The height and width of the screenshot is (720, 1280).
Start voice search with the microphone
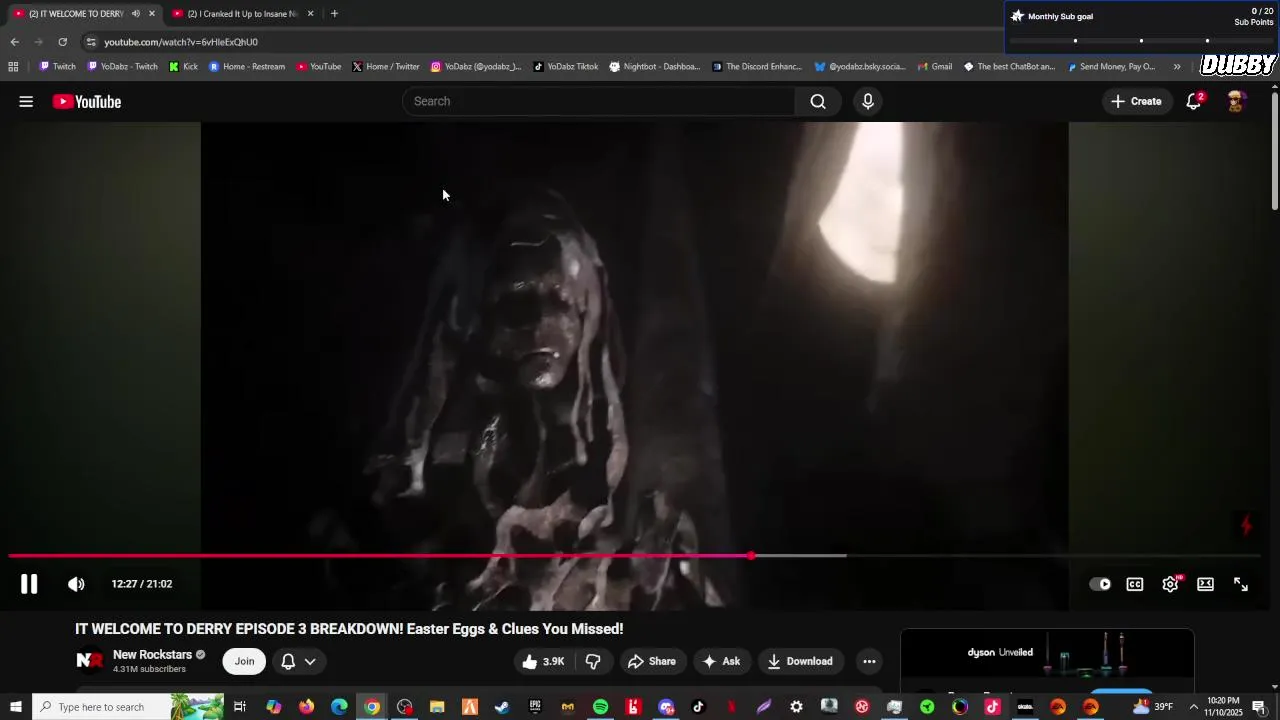click(868, 101)
